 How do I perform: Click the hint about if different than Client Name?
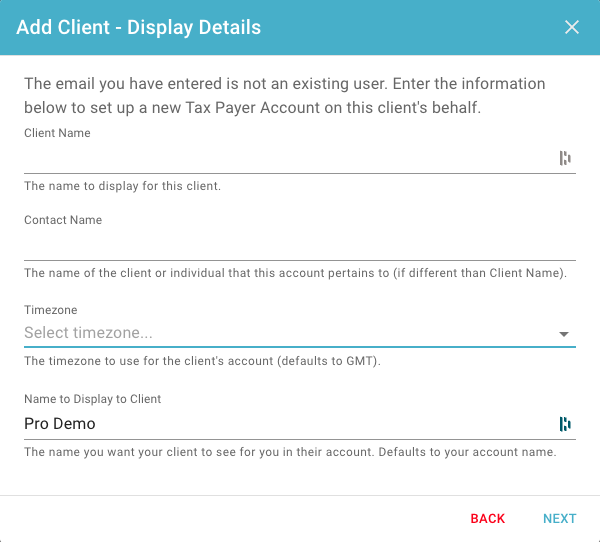click(x=295, y=273)
